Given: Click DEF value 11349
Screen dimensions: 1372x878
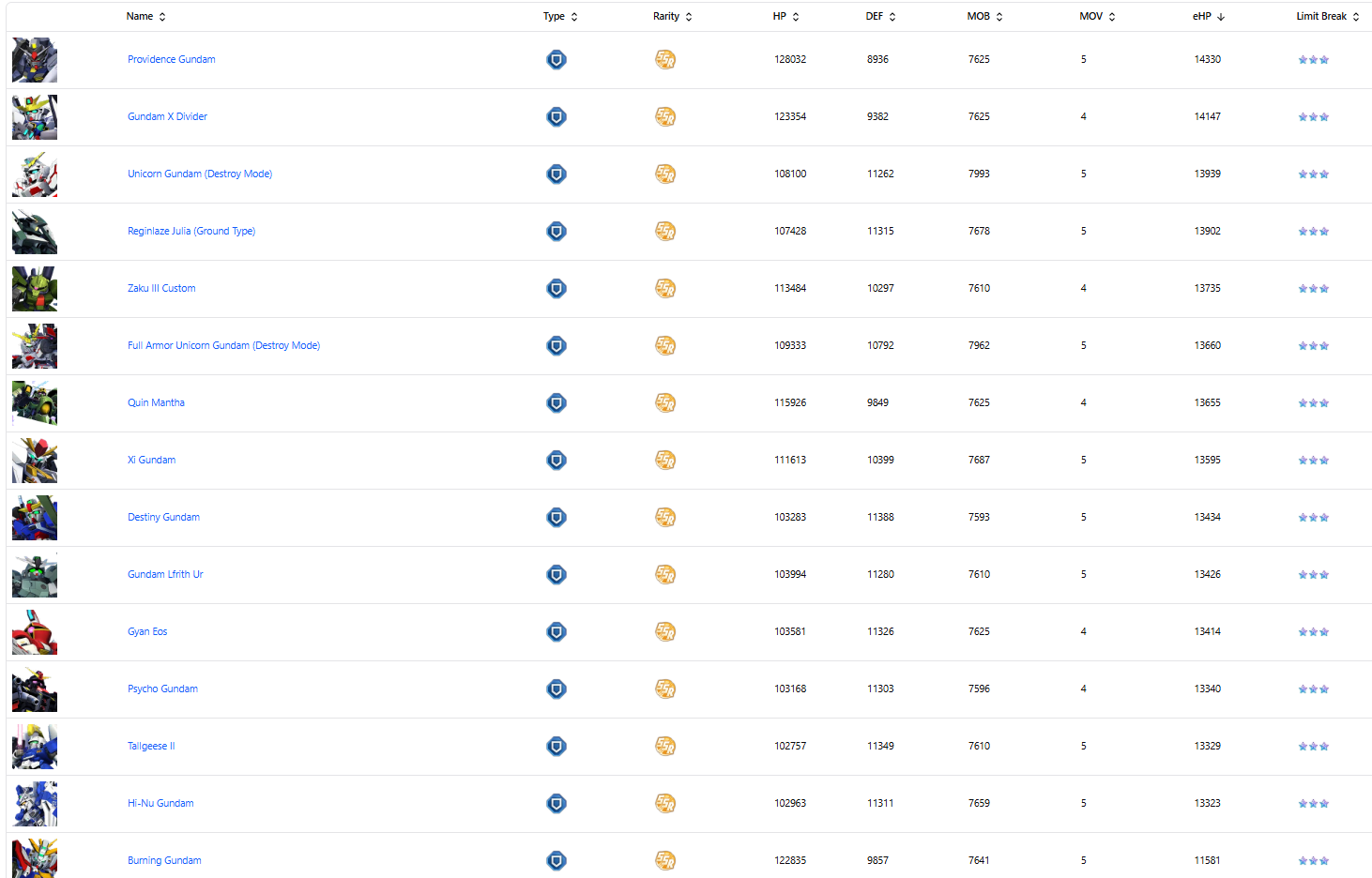Looking at the screenshot, I should pyautogui.click(x=880, y=746).
